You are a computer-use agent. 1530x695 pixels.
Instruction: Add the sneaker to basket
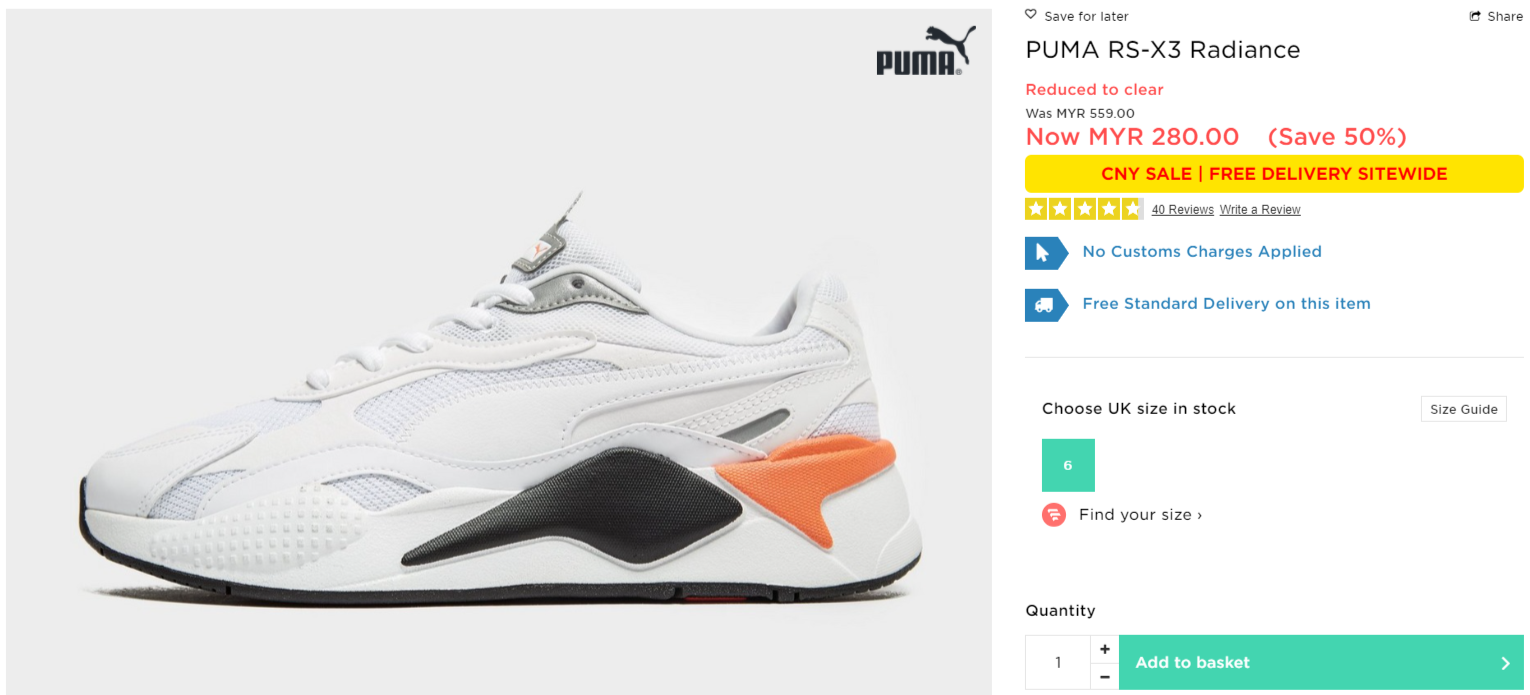1321,662
